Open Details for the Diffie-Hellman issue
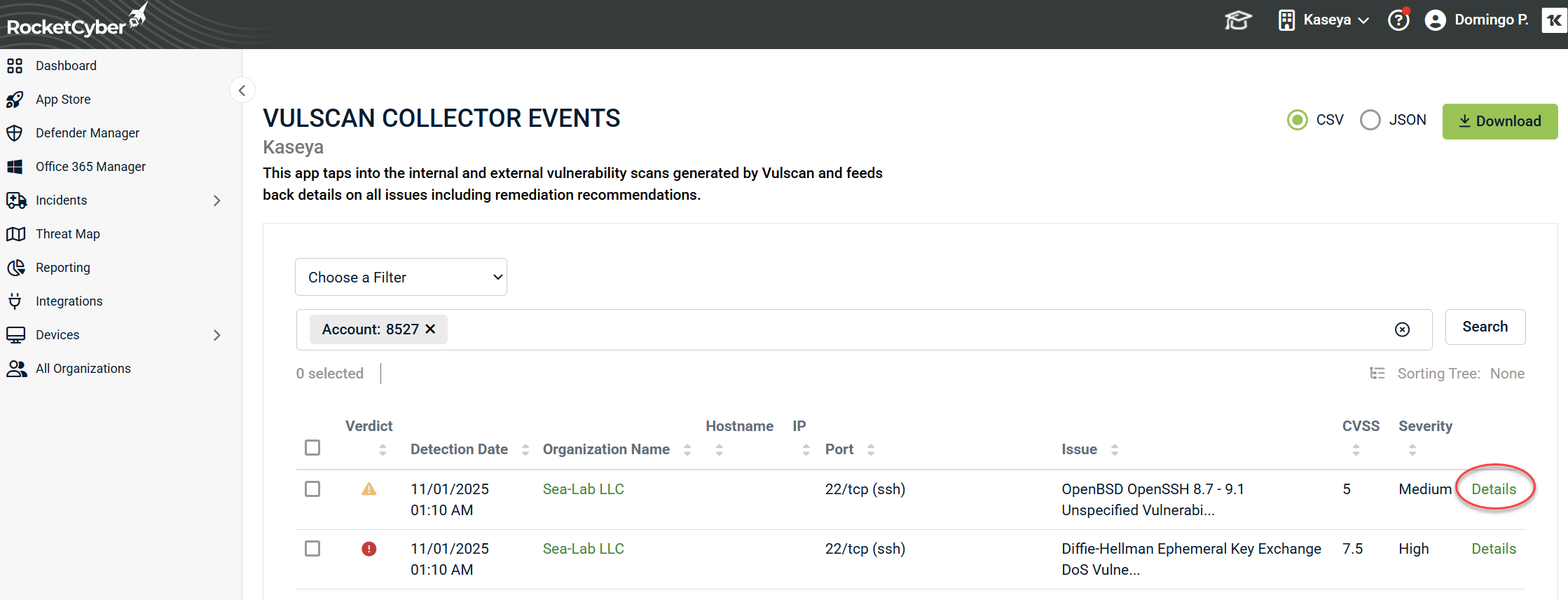Screen dimensions: 1568x600 (x=1493, y=549)
